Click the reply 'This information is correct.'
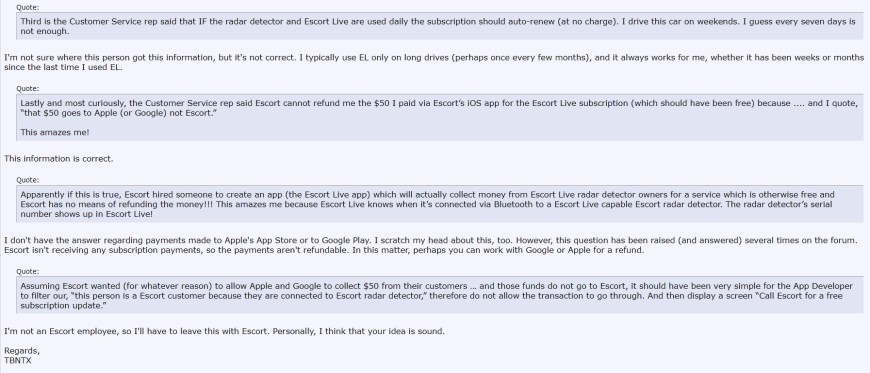The height and width of the screenshot is (373, 870). tap(59, 159)
